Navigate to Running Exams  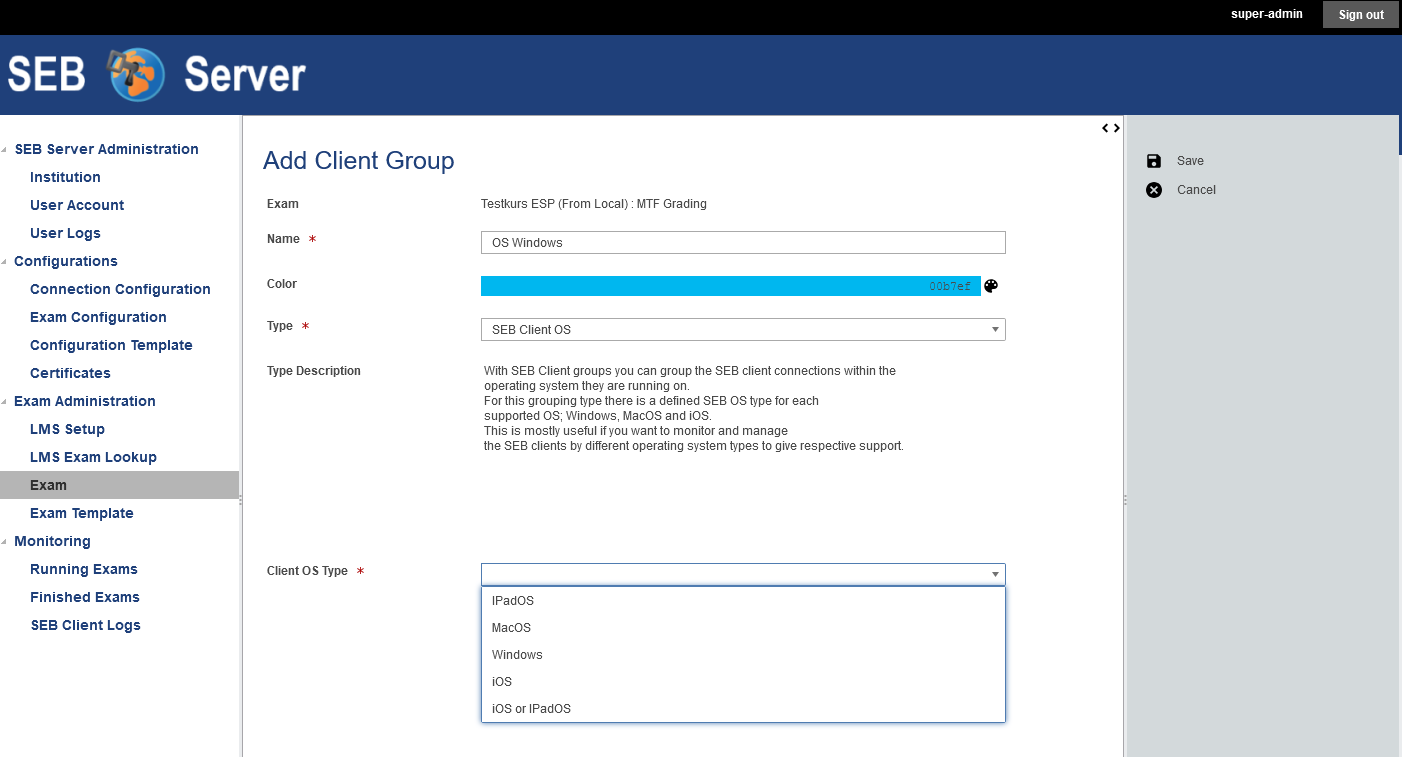click(83, 568)
